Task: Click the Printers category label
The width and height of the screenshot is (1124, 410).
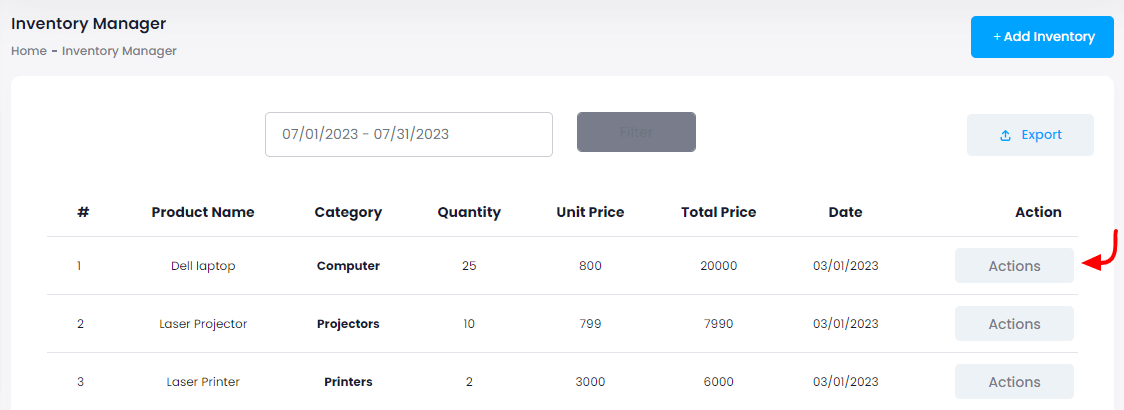Action: click(x=348, y=382)
